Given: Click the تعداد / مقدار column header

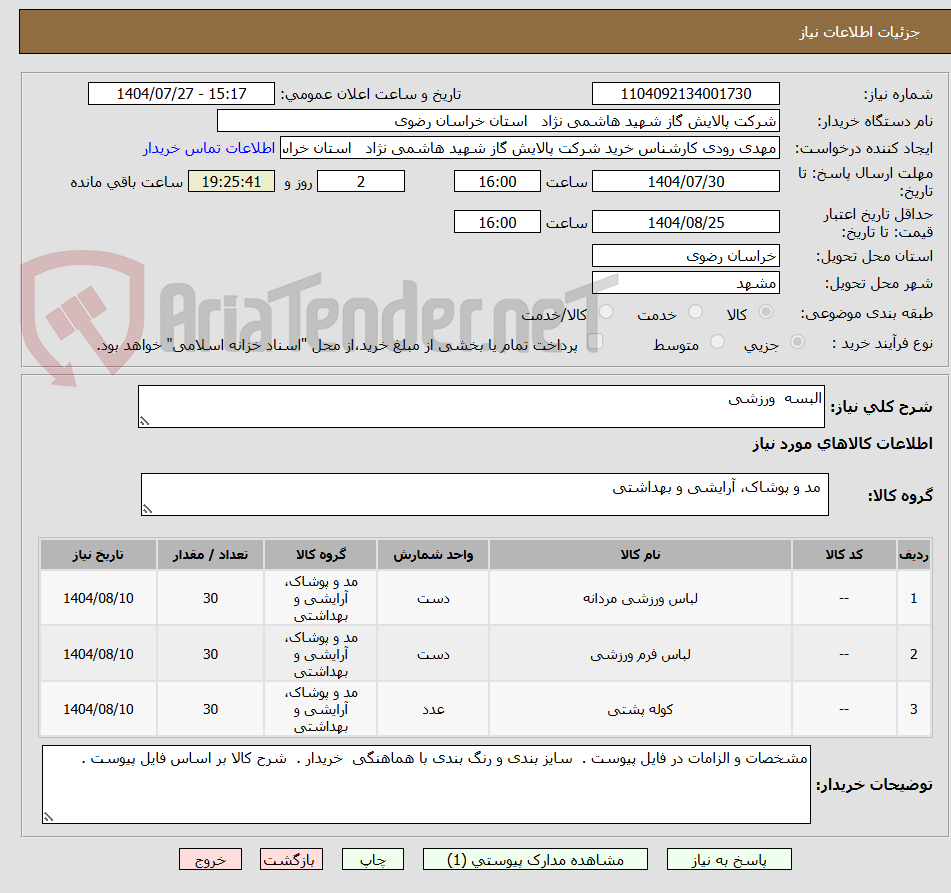Looking at the screenshot, I should pyautogui.click(x=210, y=554).
